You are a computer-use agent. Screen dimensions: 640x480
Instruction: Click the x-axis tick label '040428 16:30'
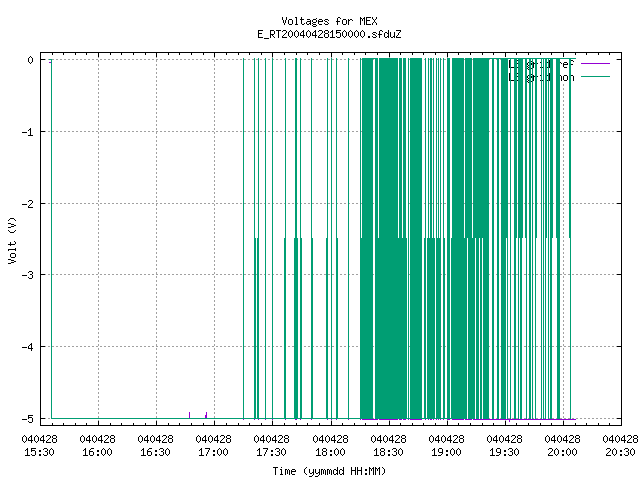coord(156,446)
